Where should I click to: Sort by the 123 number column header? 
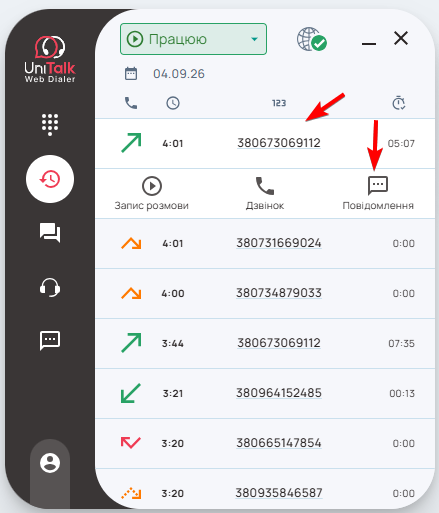pyautogui.click(x=279, y=103)
